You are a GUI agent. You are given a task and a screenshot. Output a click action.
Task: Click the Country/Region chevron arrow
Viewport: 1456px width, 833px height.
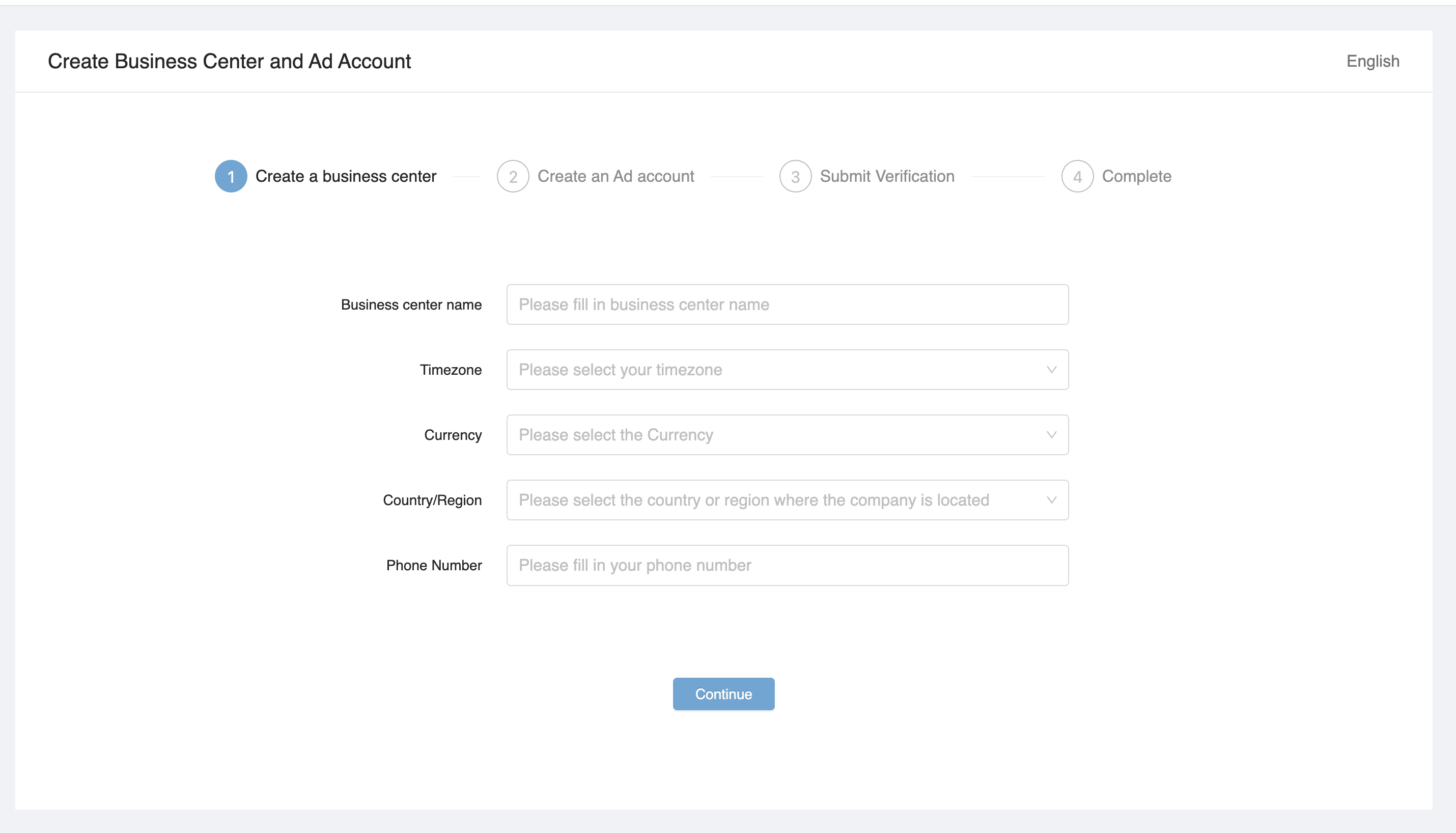(1051, 500)
